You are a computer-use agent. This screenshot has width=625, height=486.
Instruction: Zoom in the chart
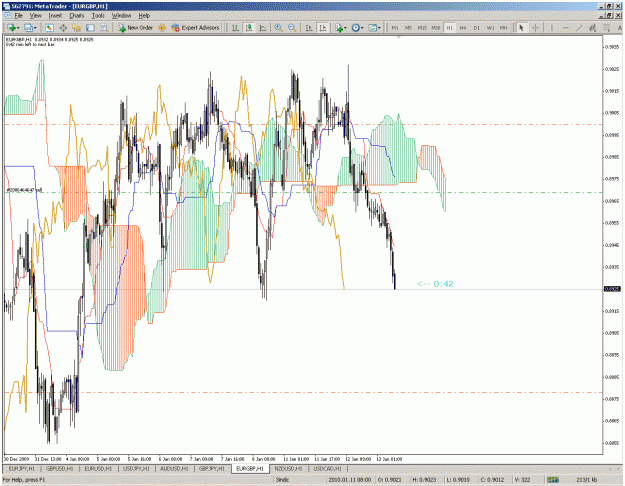click(x=278, y=28)
